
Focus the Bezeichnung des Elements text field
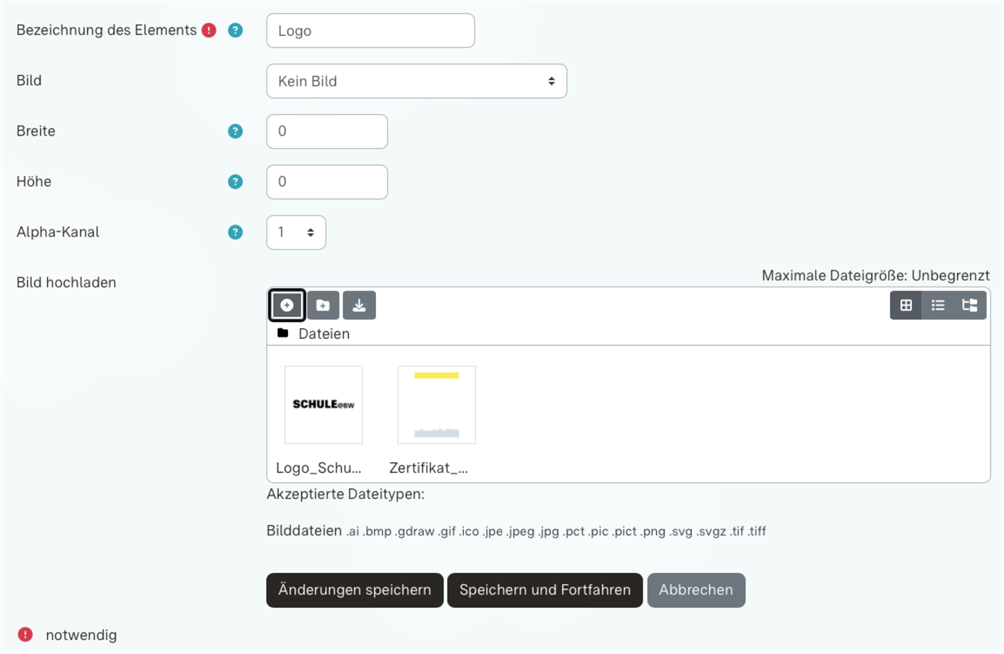tap(370, 31)
